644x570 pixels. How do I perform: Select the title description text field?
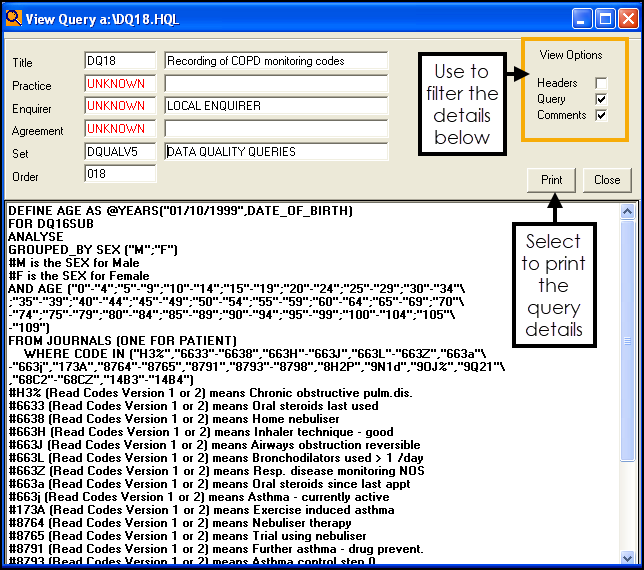[275, 61]
